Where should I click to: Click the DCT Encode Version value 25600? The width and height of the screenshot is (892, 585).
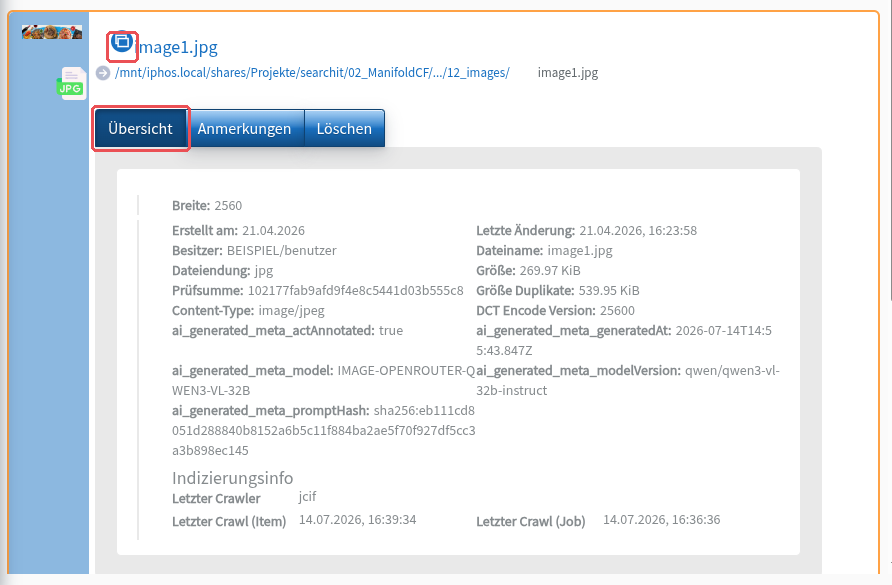tap(617, 311)
